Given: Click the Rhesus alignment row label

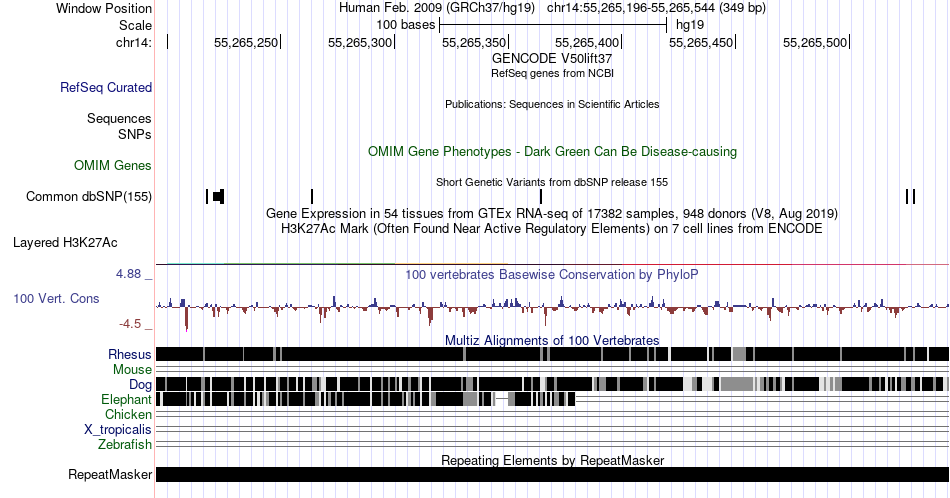Looking at the screenshot, I should pyautogui.click(x=130, y=354).
